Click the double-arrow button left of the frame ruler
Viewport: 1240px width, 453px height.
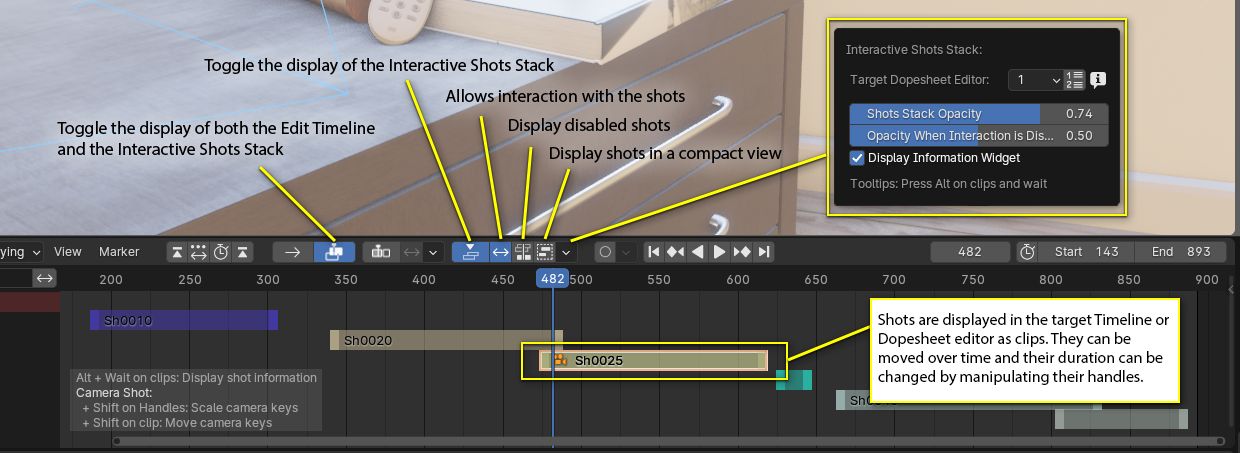45,278
